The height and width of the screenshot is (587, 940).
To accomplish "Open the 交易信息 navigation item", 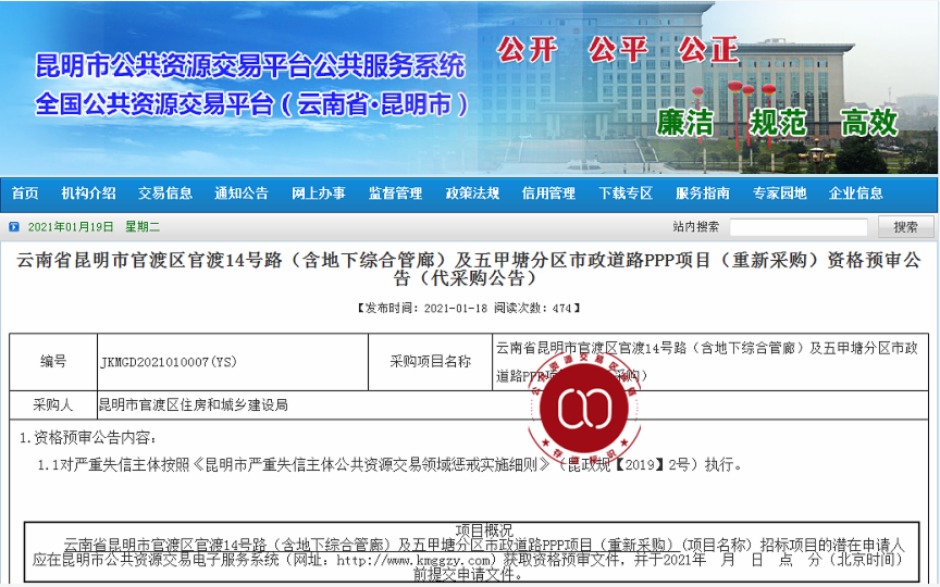I will pos(165,193).
